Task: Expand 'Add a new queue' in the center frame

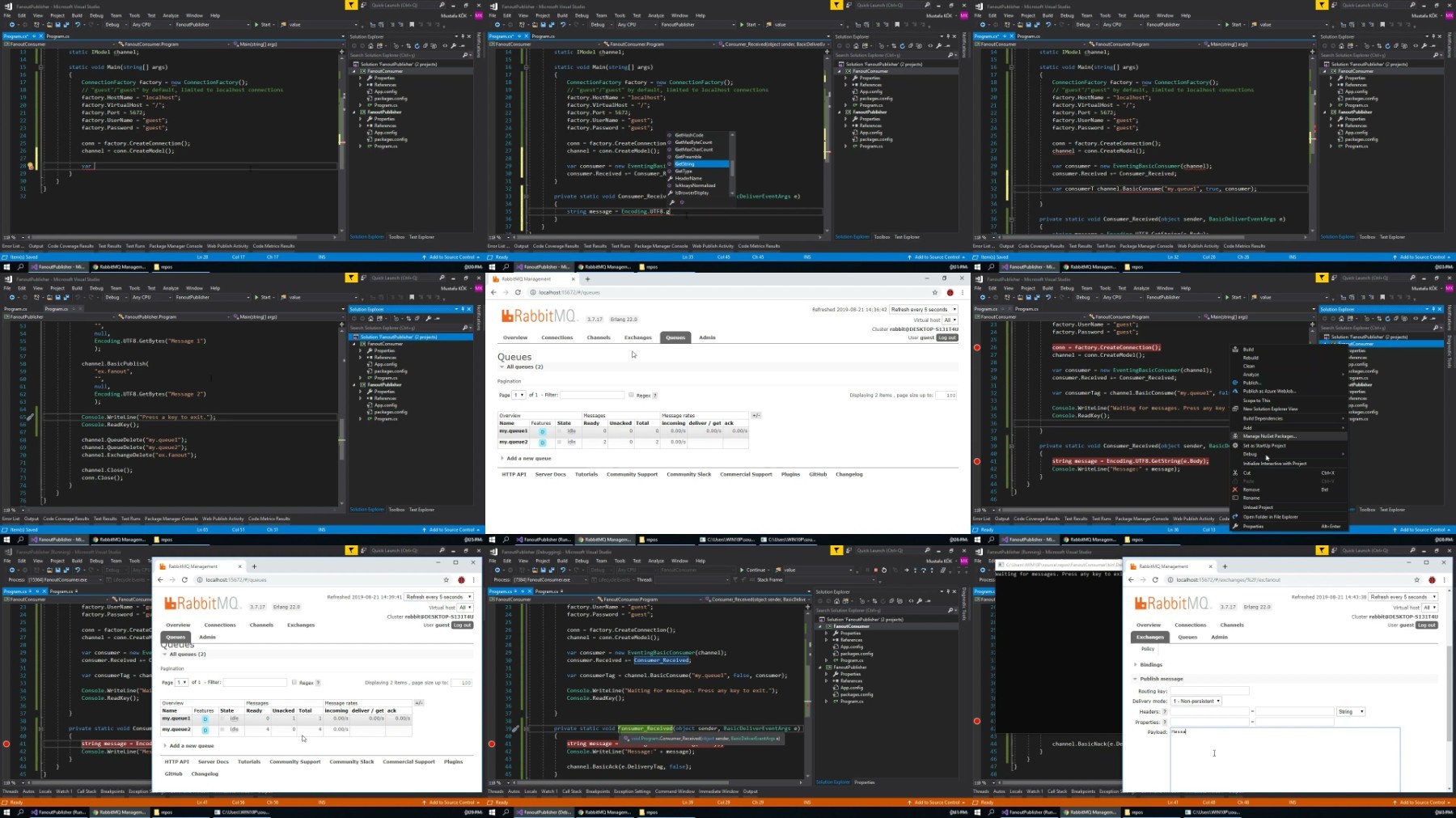Action: (x=525, y=459)
